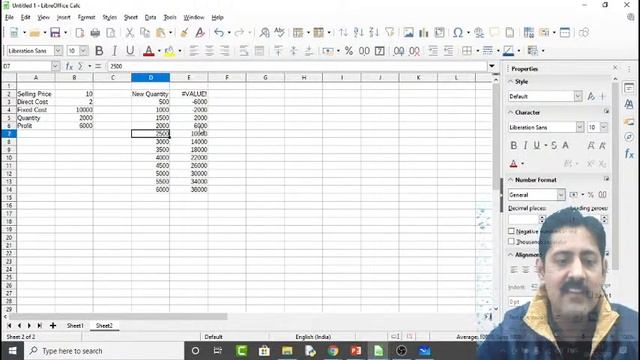
Task: Open the sidebar Navigator compass icon
Action: (x=629, y=137)
